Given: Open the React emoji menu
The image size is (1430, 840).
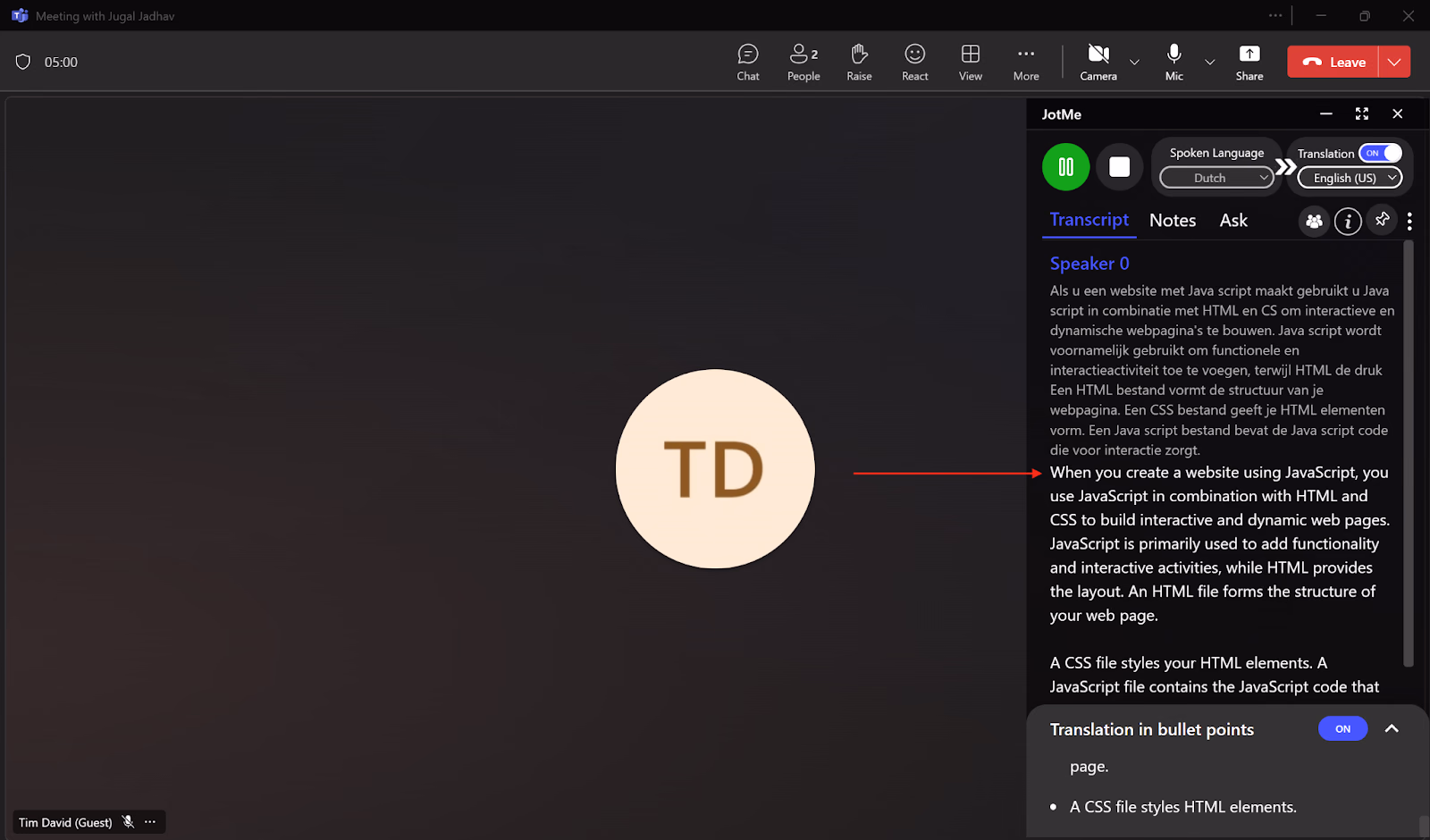Looking at the screenshot, I should (914, 63).
